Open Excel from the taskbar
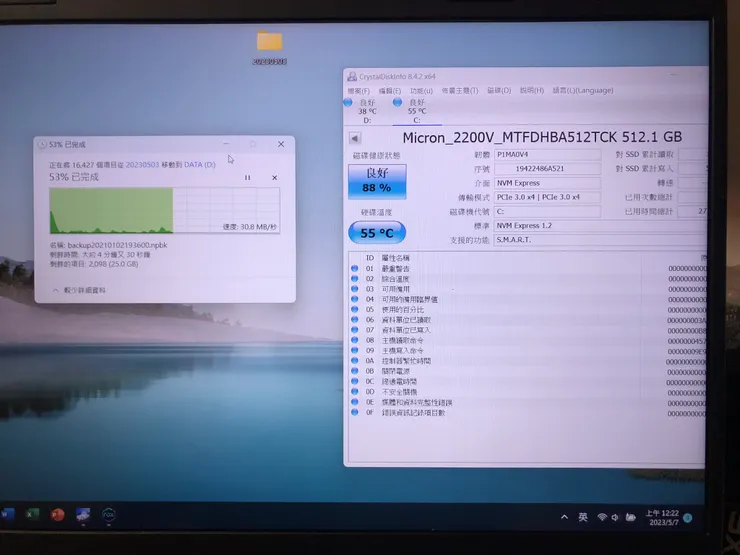This screenshot has width=740, height=555. point(32,514)
